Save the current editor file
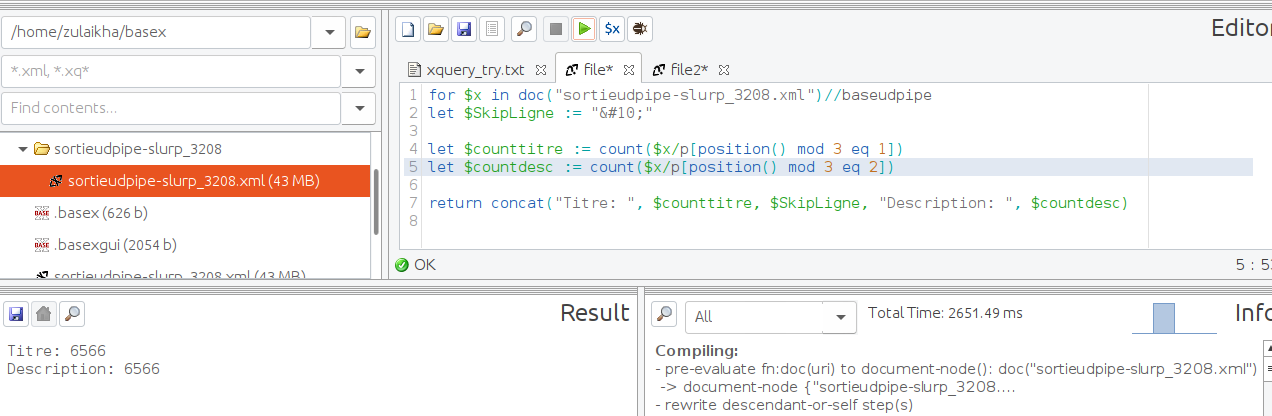The image size is (1272, 416). click(463, 30)
